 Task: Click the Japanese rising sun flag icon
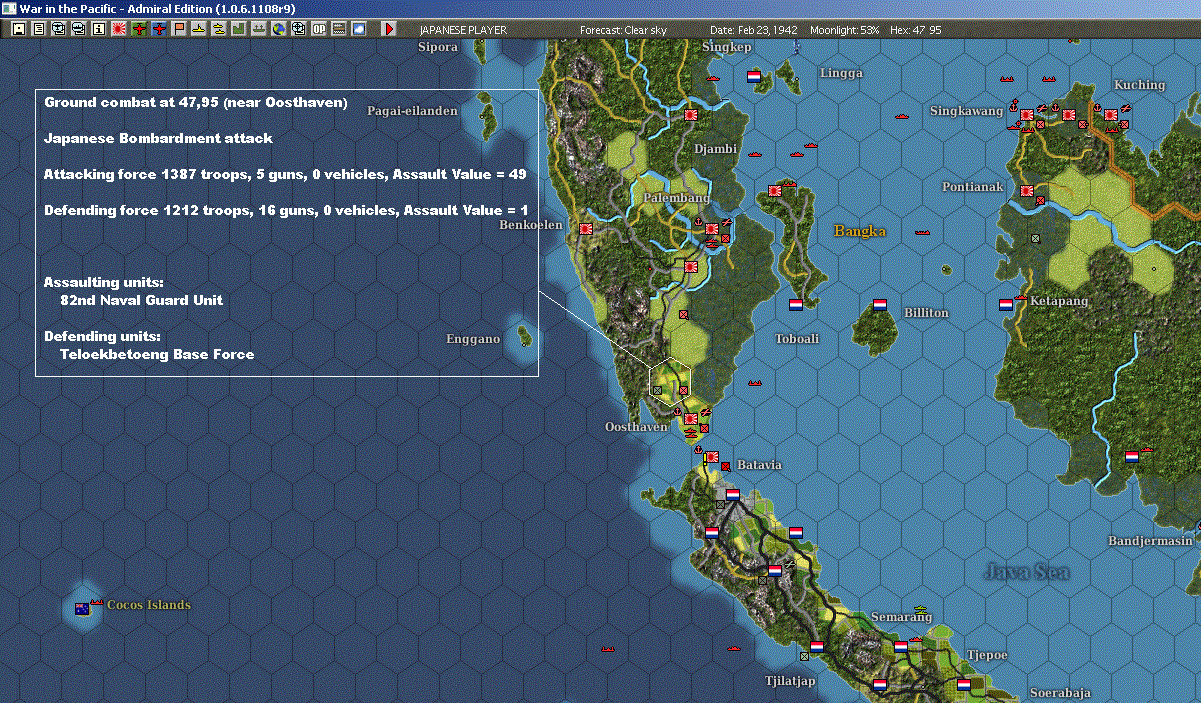[x=119, y=29]
